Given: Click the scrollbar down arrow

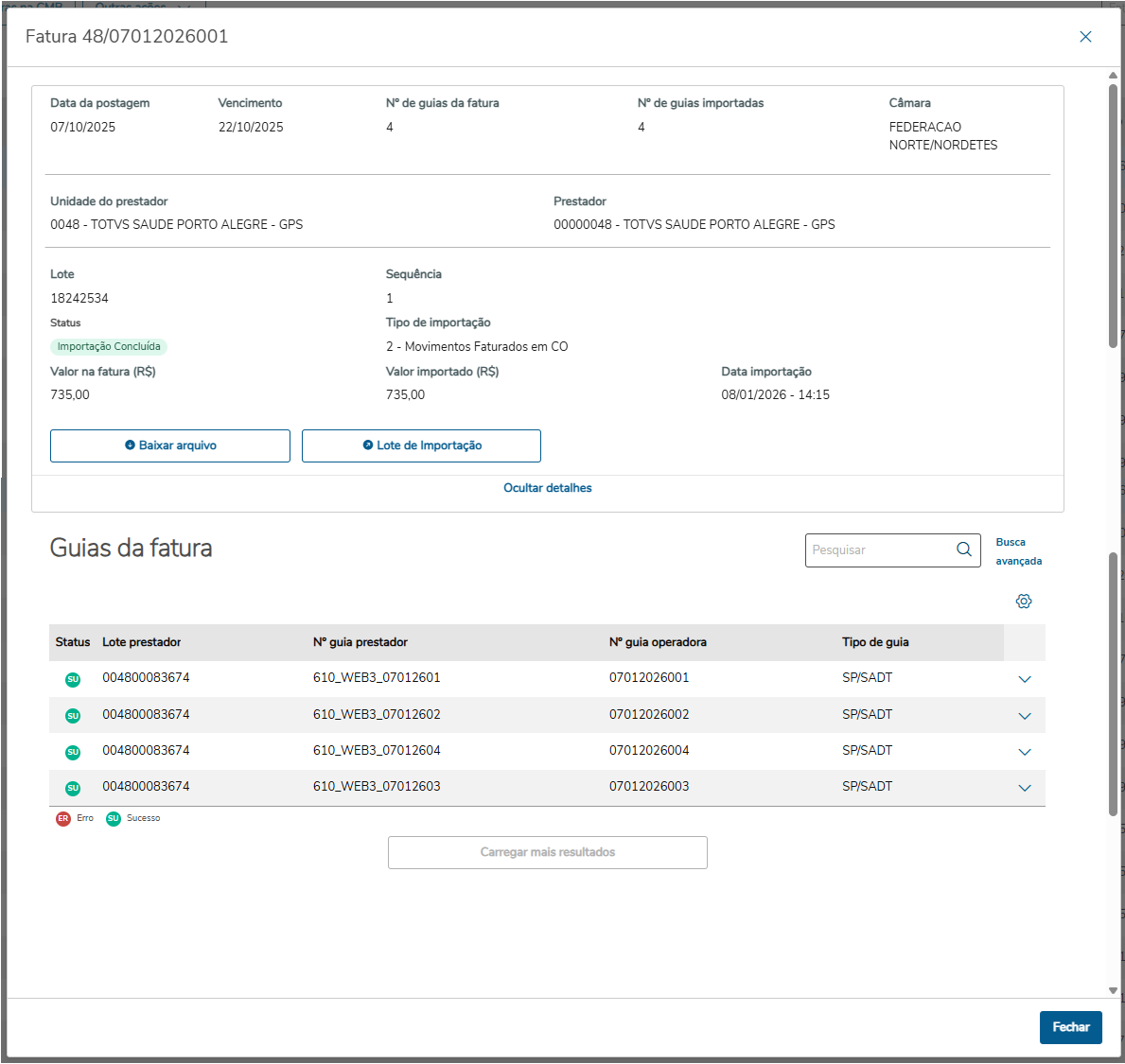Looking at the screenshot, I should click(x=1113, y=990).
